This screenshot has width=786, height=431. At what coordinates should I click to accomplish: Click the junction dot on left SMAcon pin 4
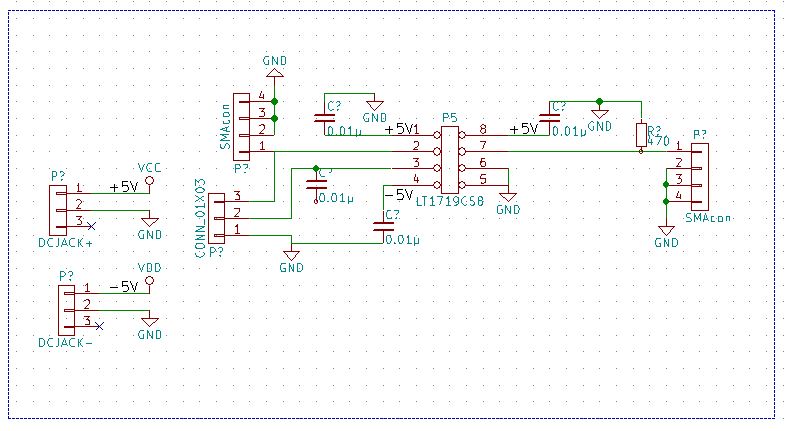(275, 102)
